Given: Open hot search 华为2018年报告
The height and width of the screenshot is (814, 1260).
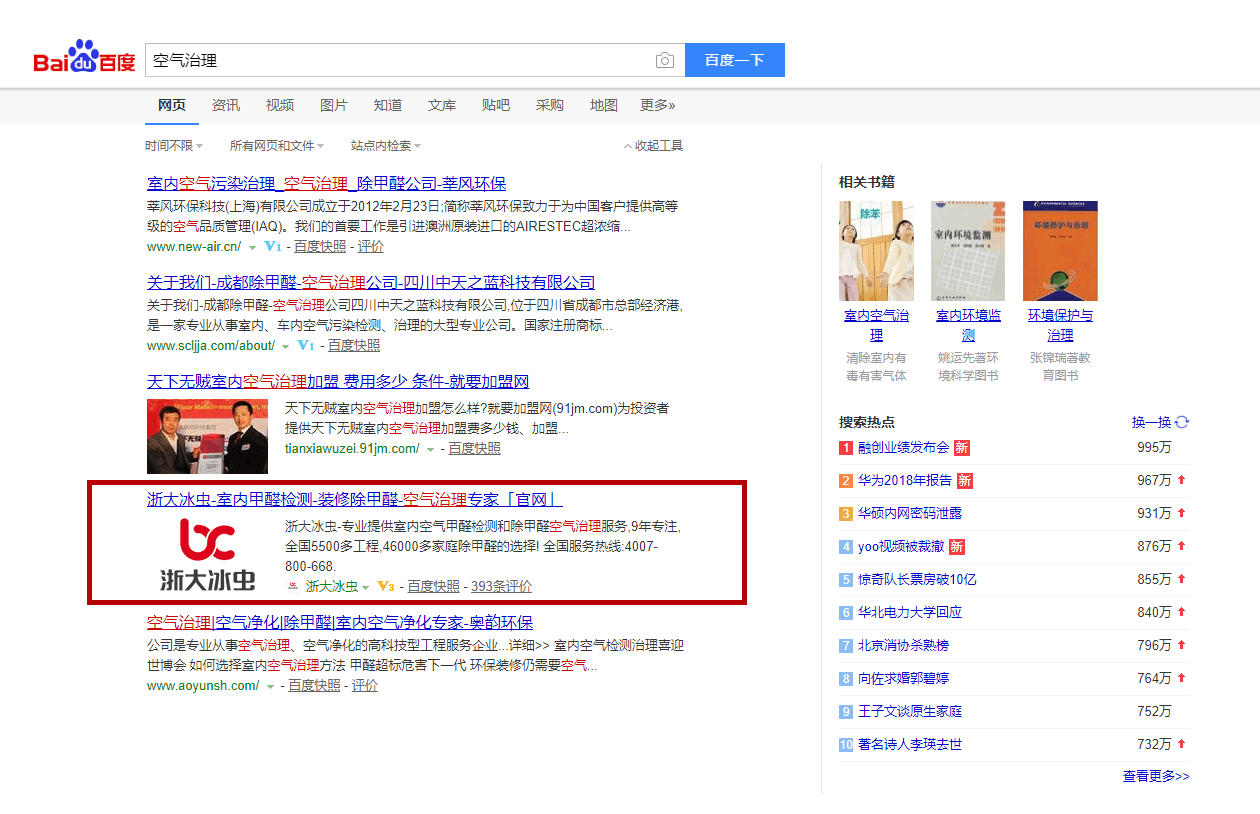Looking at the screenshot, I should pos(905,480).
